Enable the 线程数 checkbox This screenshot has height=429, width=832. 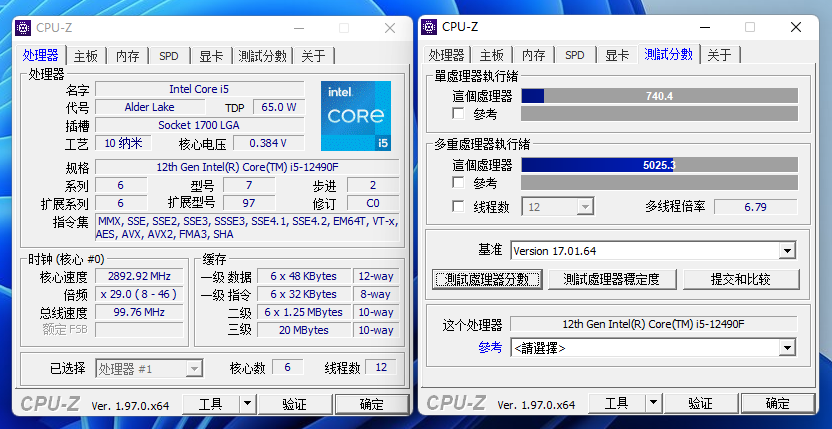coord(458,207)
